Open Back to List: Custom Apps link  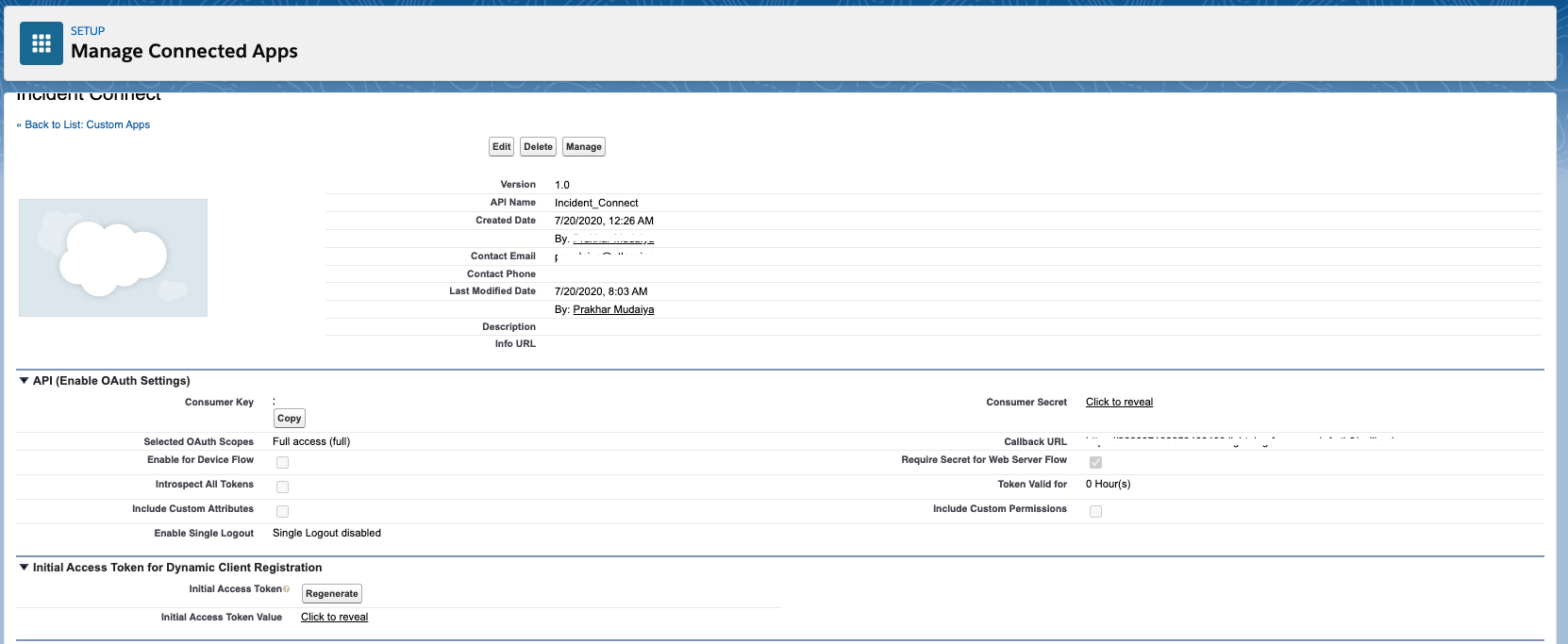(83, 124)
